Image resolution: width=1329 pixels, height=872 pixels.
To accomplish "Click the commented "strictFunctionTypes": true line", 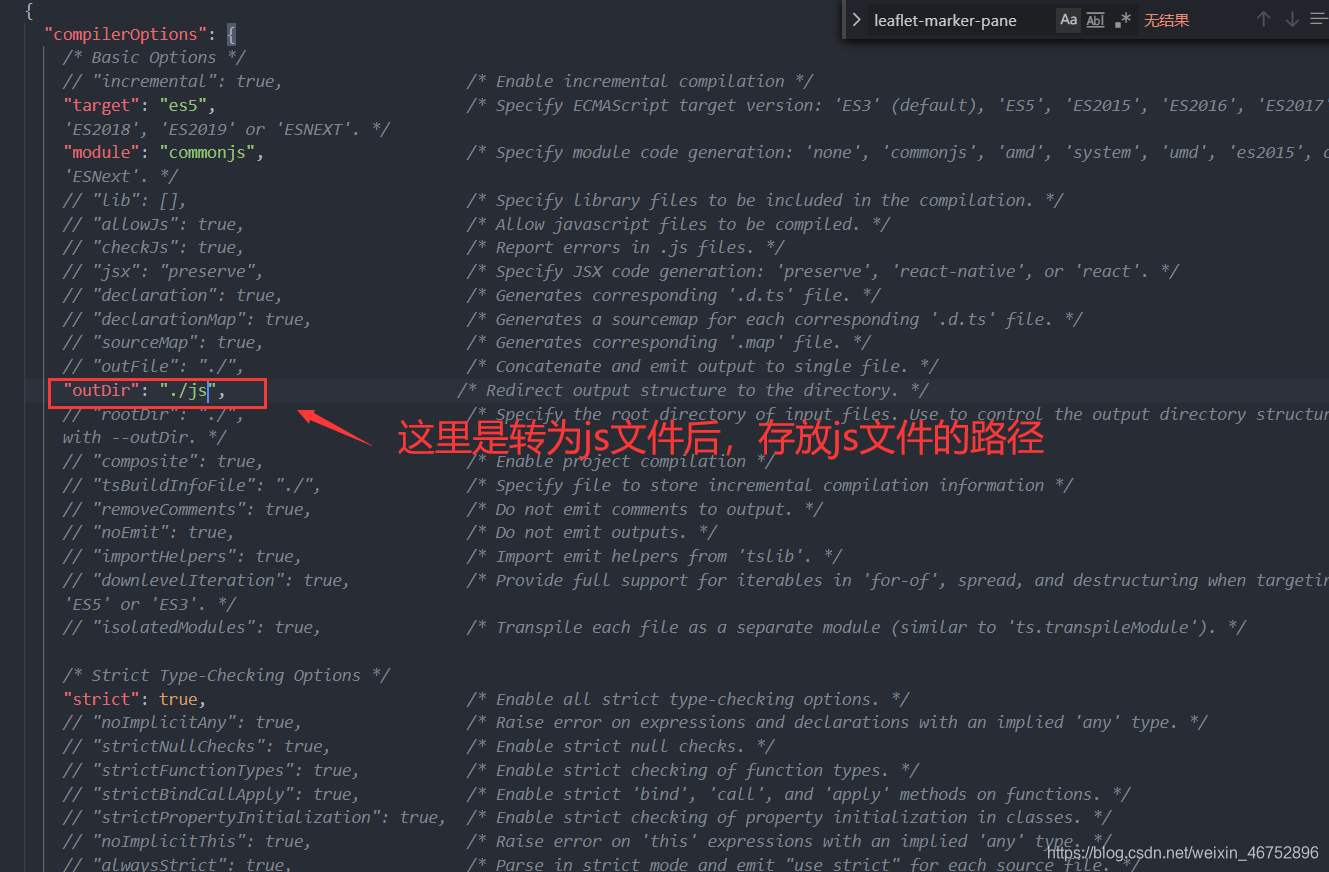I will (211, 770).
